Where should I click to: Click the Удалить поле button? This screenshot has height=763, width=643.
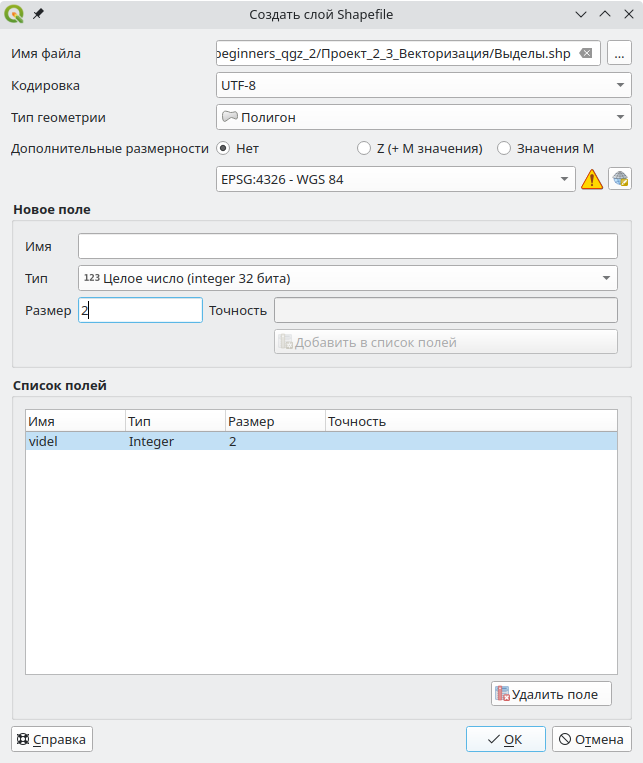[551, 694]
